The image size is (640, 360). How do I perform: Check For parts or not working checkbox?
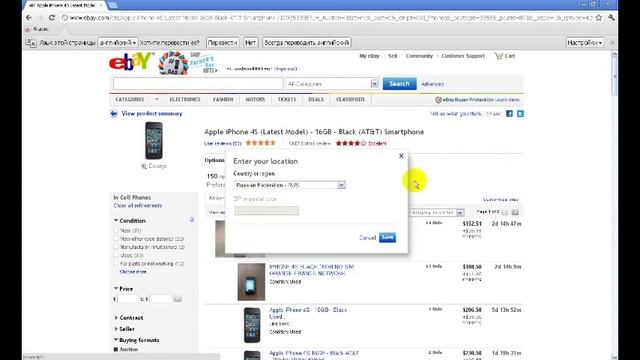click(116, 264)
